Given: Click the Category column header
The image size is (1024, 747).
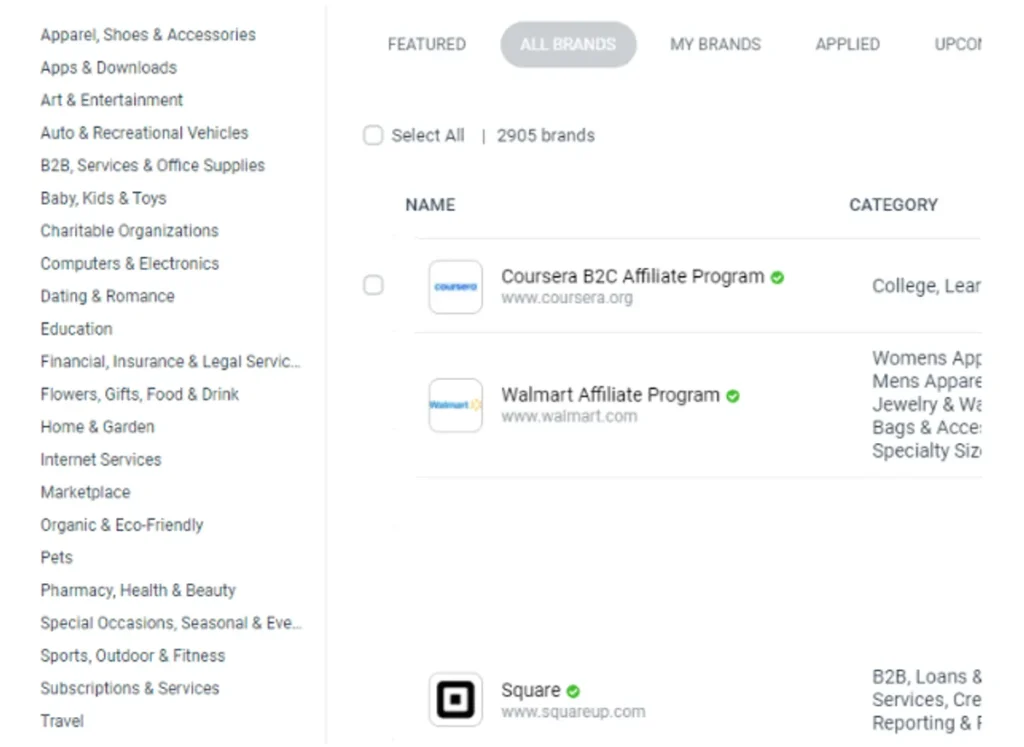Looking at the screenshot, I should pos(893,205).
